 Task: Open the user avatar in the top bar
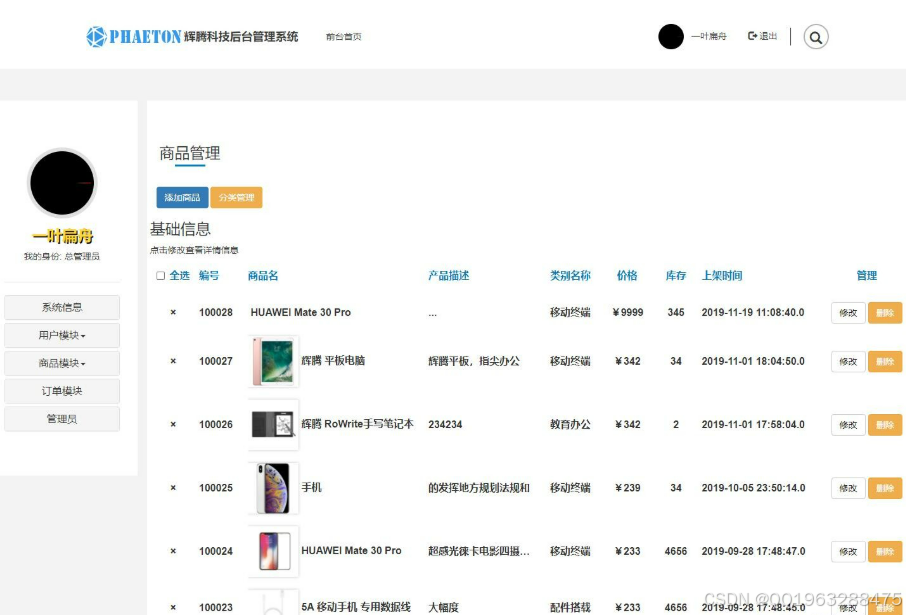pos(670,36)
